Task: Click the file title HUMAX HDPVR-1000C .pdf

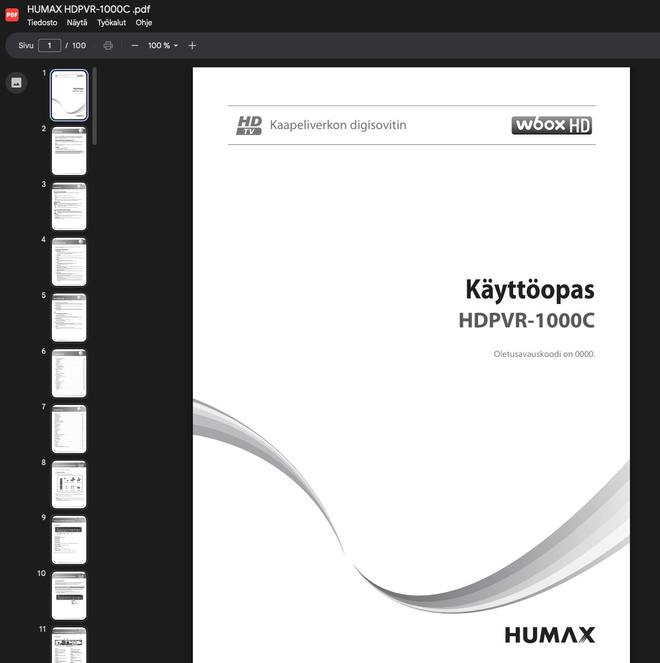Action: coord(88,9)
